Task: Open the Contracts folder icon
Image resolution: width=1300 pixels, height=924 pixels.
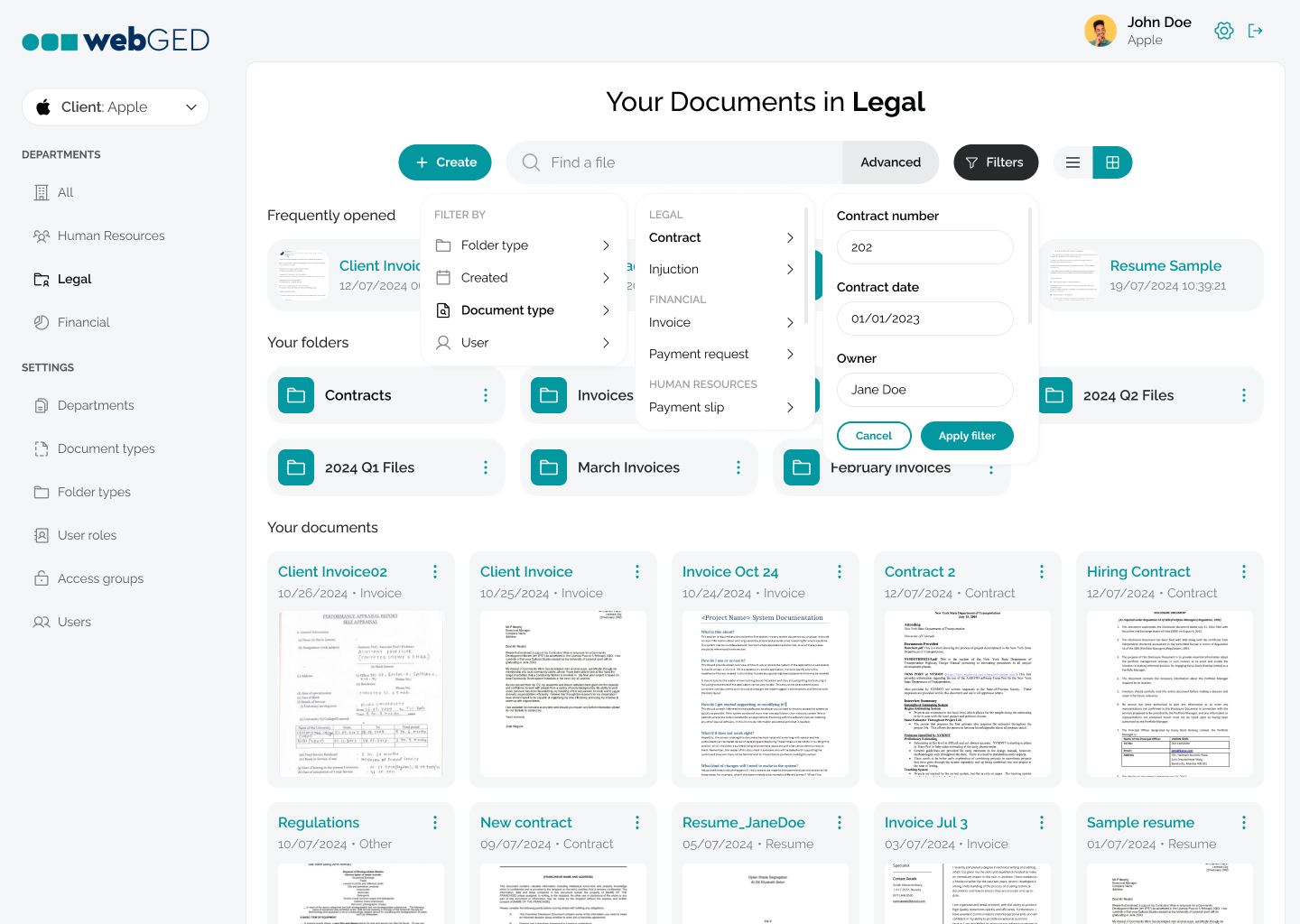Action: pyautogui.click(x=296, y=395)
